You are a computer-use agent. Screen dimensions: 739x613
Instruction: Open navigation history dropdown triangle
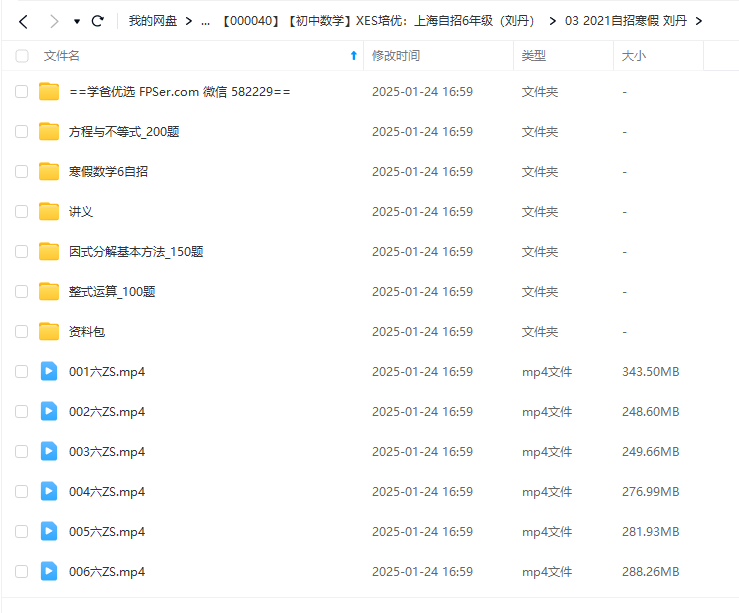coord(77,21)
